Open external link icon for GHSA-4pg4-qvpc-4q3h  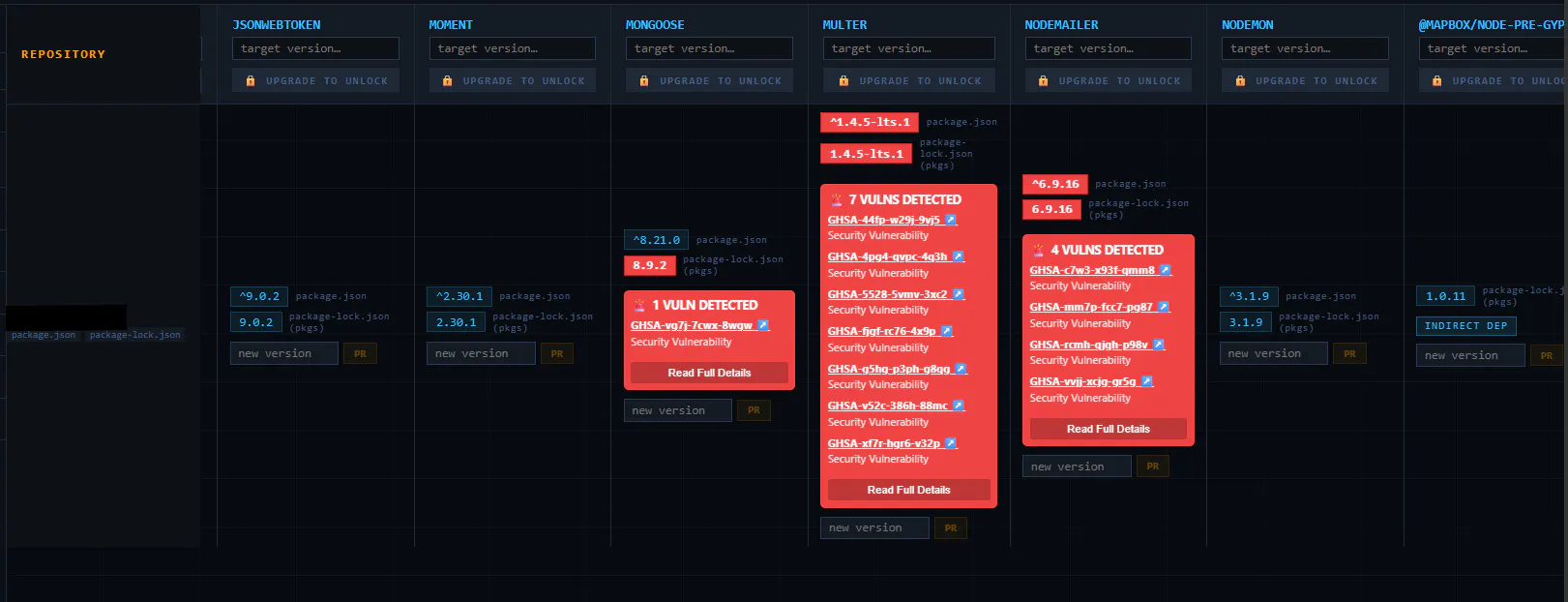tap(959, 256)
